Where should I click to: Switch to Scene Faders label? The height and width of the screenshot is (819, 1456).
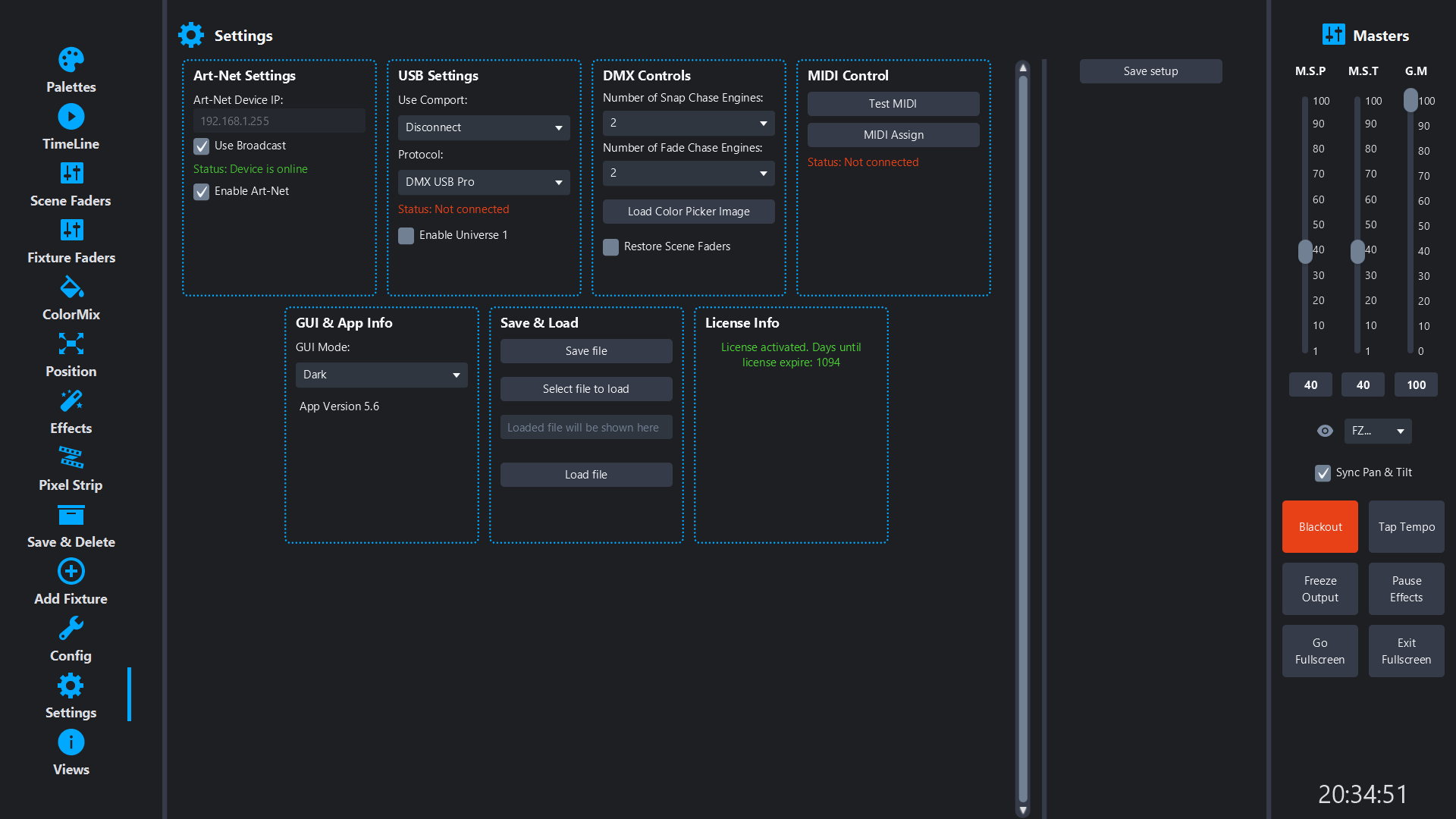(71, 201)
